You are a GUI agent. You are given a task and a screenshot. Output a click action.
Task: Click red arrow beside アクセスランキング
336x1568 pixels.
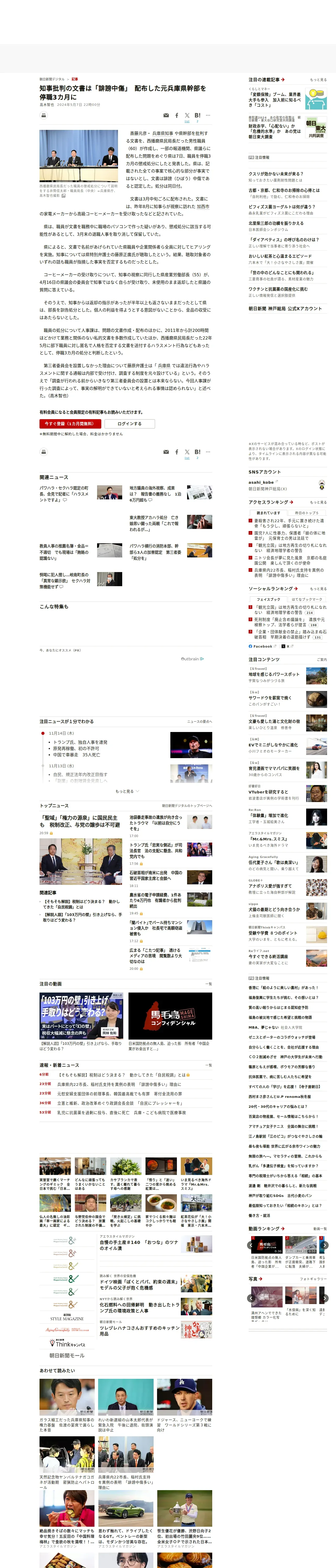[x=292, y=502]
